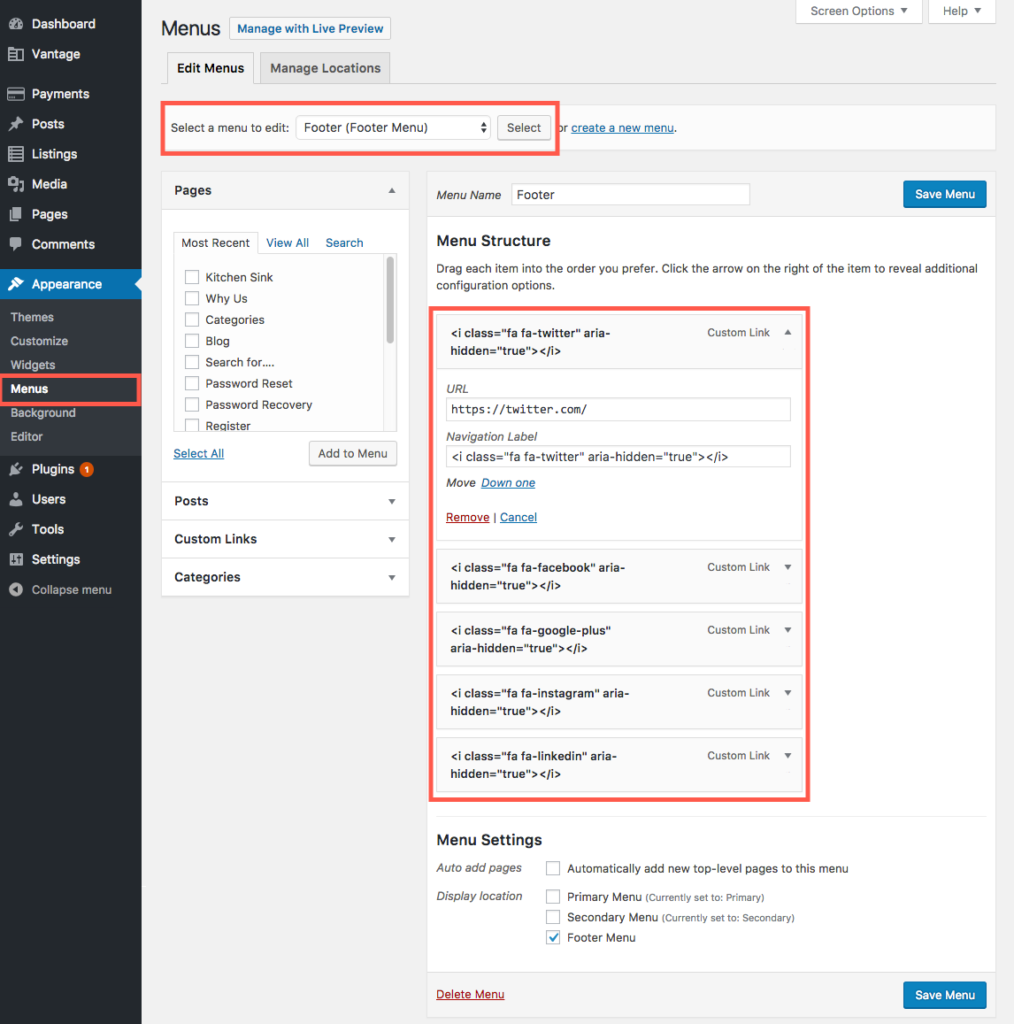Switch to the Manage Locations tab
Viewport: 1014px width, 1024px height.
click(x=324, y=67)
